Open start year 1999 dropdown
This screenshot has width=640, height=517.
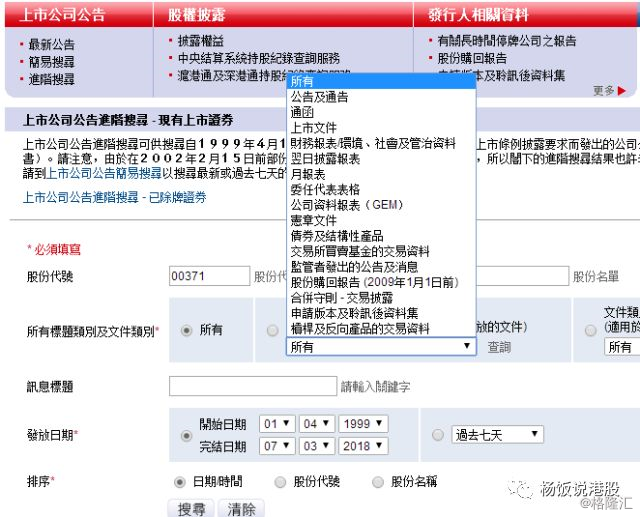(363, 424)
